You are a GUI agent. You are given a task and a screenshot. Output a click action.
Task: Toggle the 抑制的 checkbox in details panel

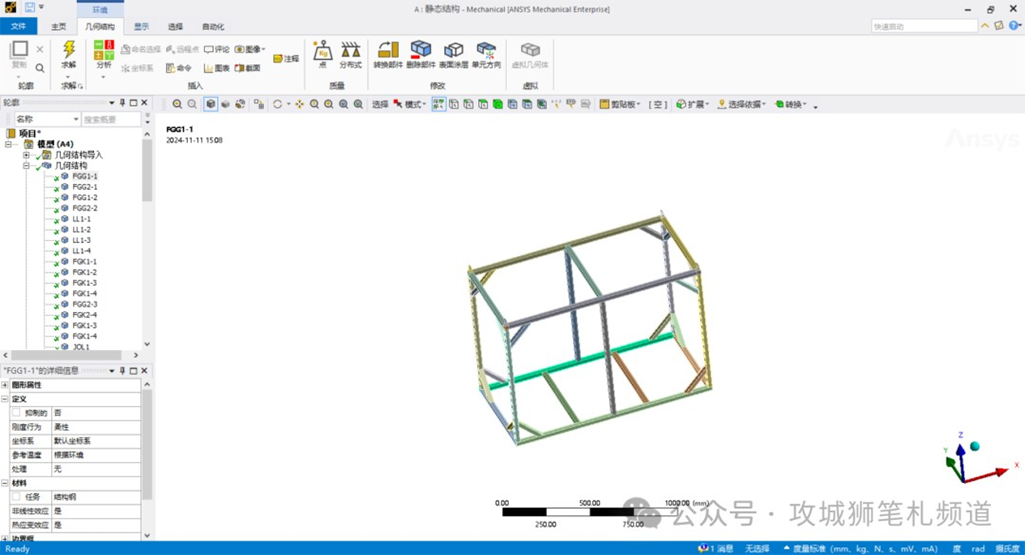[x=16, y=413]
